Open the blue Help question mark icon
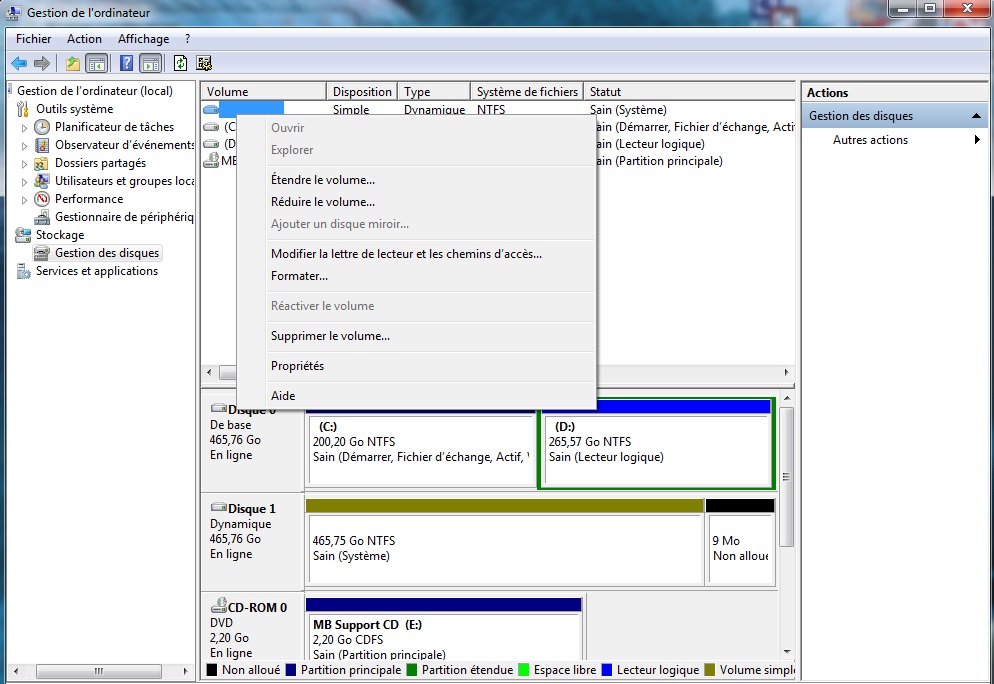 coord(127,64)
